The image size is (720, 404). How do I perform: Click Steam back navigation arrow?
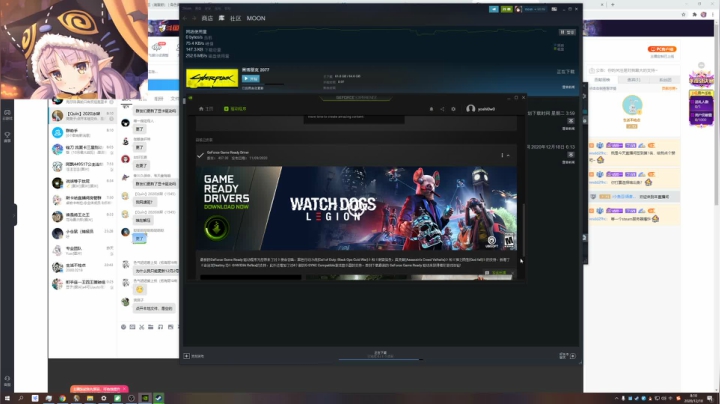[185, 18]
